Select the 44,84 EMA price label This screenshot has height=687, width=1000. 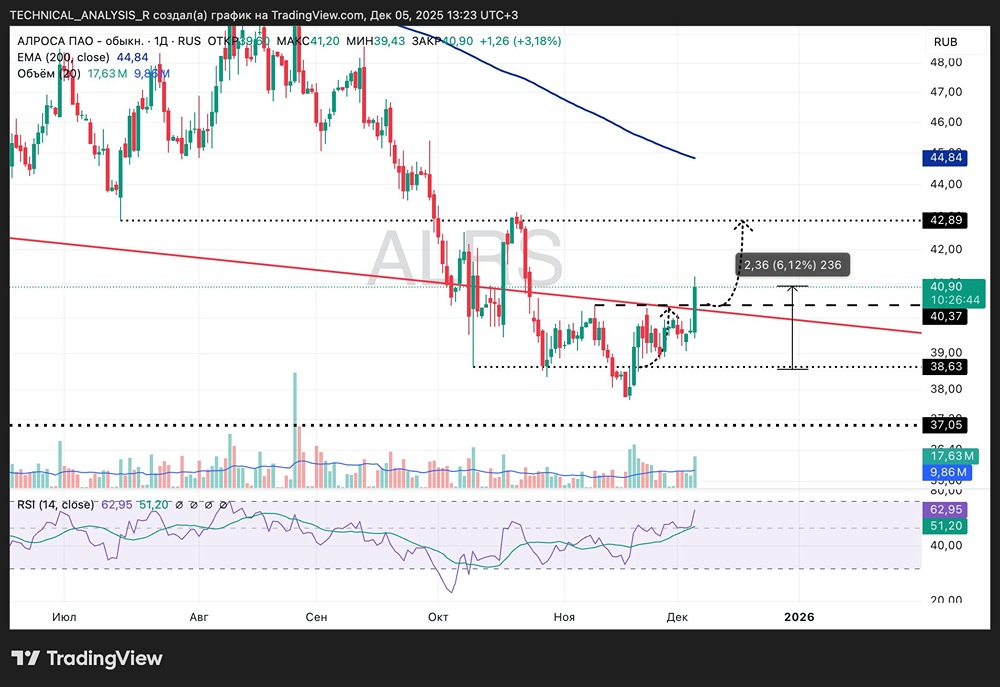tap(945, 158)
